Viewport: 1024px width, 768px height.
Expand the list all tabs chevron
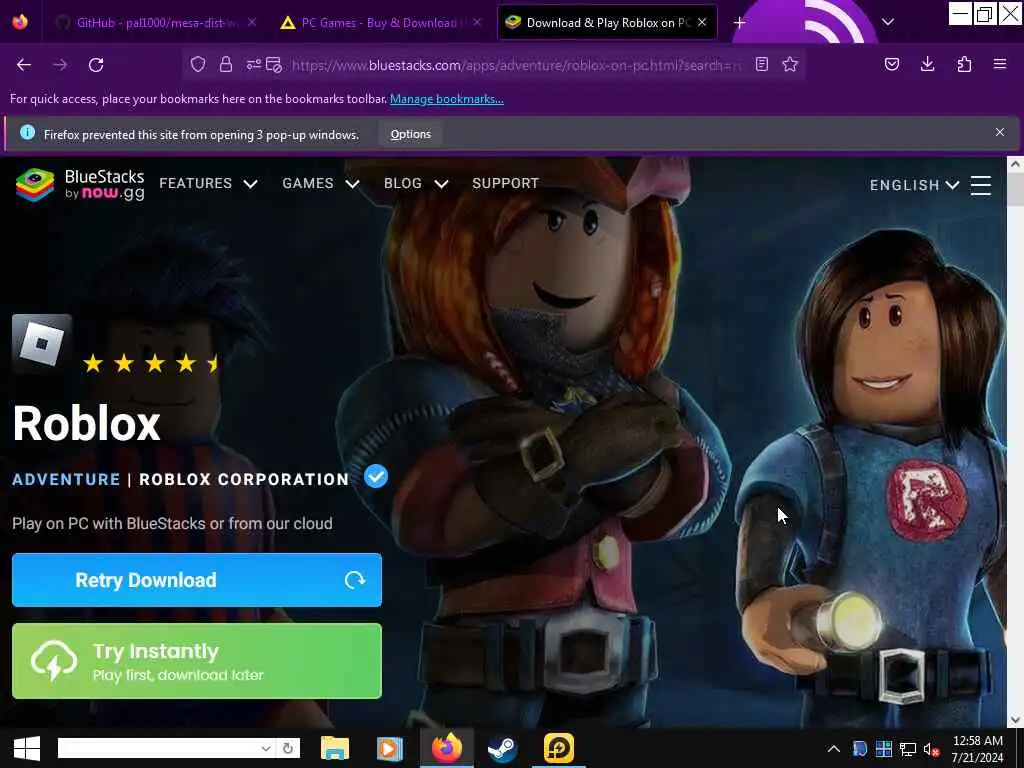click(x=888, y=22)
